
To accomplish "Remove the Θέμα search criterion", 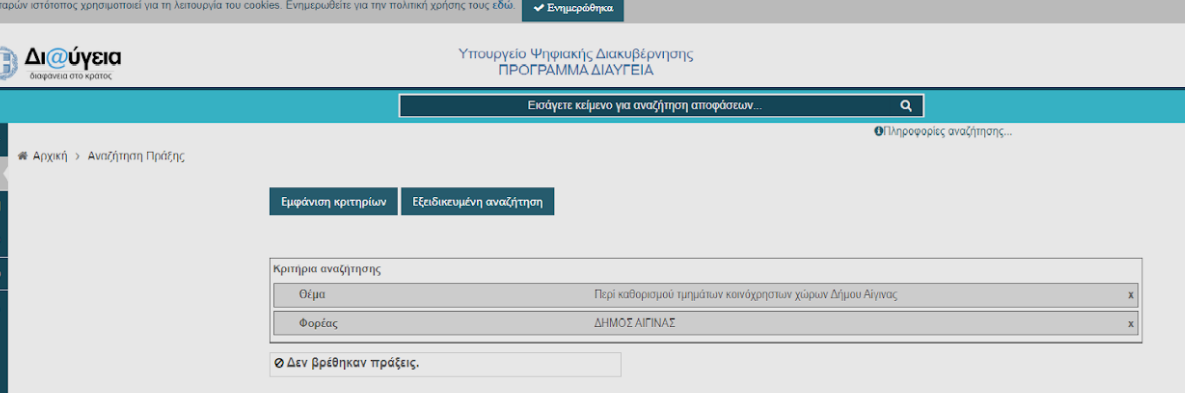I will pyautogui.click(x=1131, y=295).
